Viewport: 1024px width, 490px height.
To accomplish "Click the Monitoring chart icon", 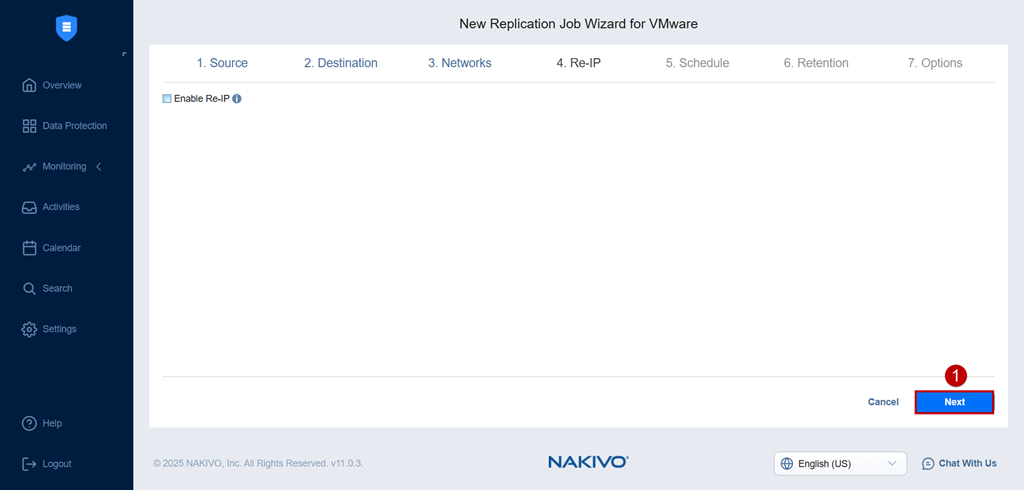I will (29, 167).
